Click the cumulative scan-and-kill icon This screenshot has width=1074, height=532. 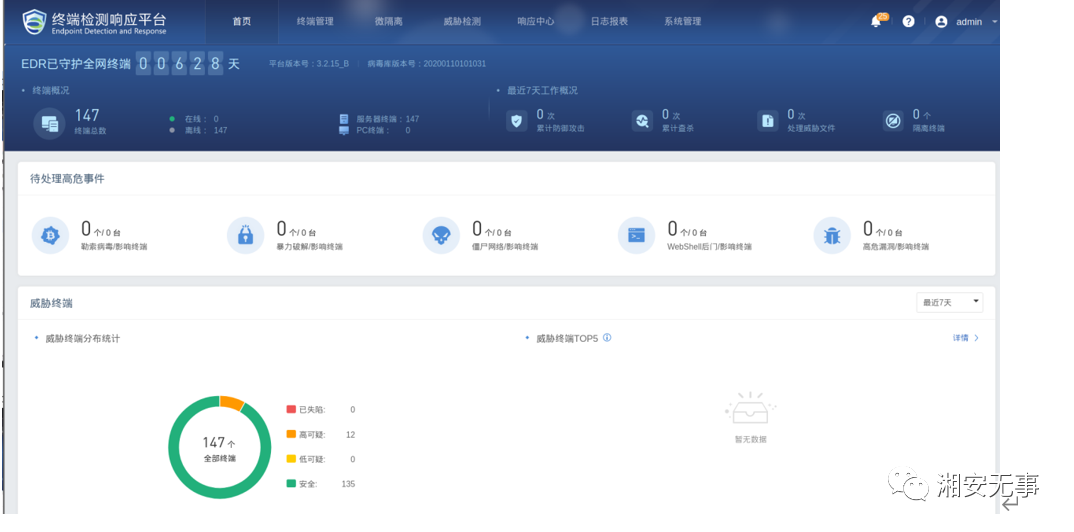[642, 121]
